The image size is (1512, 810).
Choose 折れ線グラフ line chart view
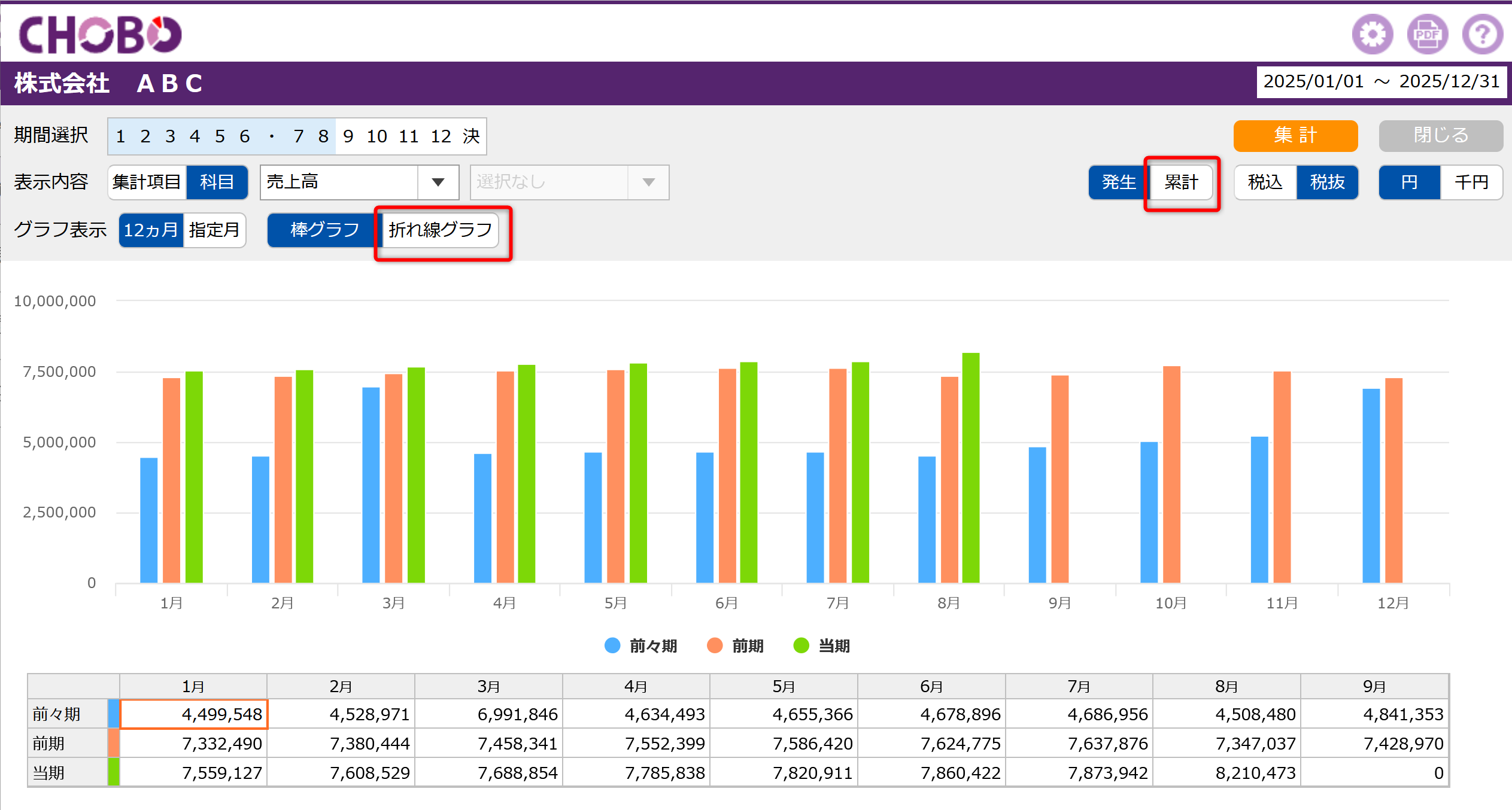click(x=441, y=230)
